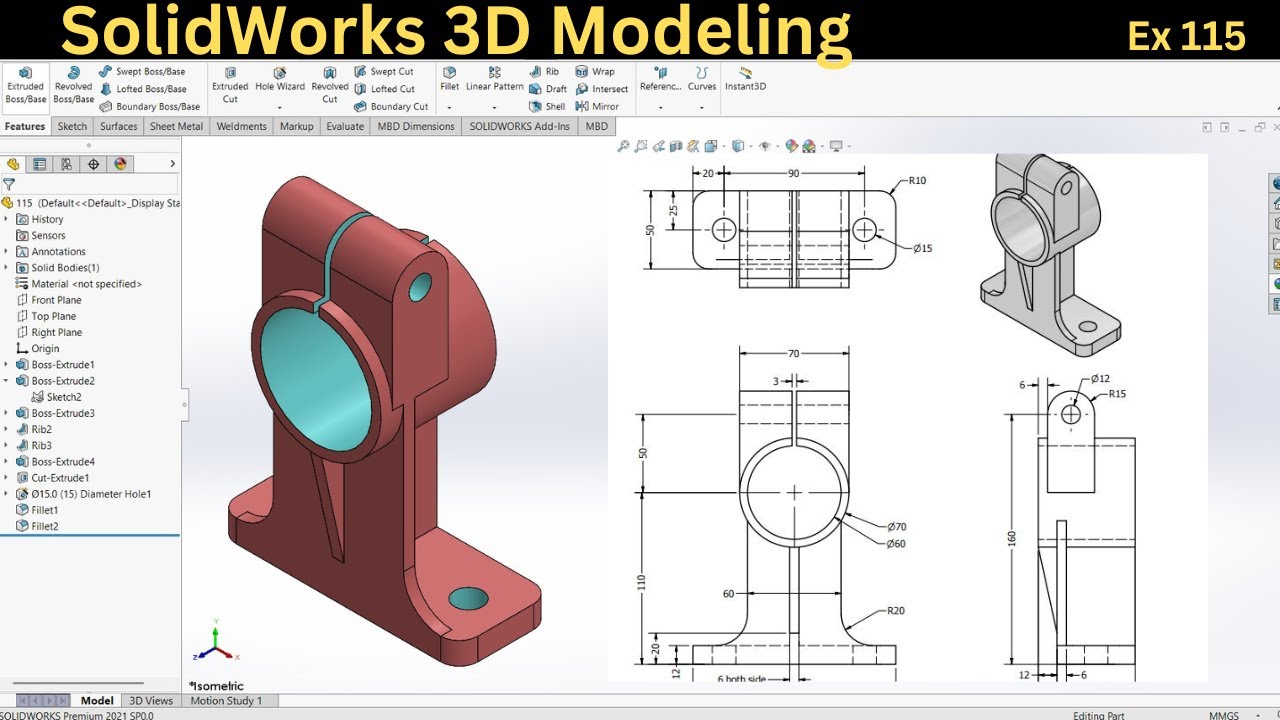Toggle Instant3D on or off
The height and width of the screenshot is (720, 1280).
pos(745,79)
